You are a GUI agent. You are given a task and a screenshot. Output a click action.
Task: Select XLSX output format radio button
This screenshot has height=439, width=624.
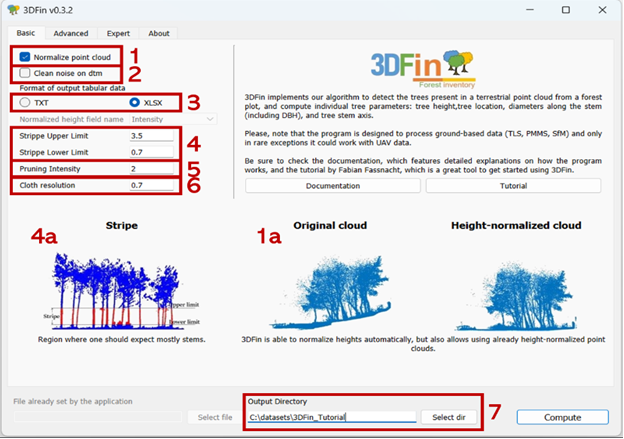tap(135, 102)
